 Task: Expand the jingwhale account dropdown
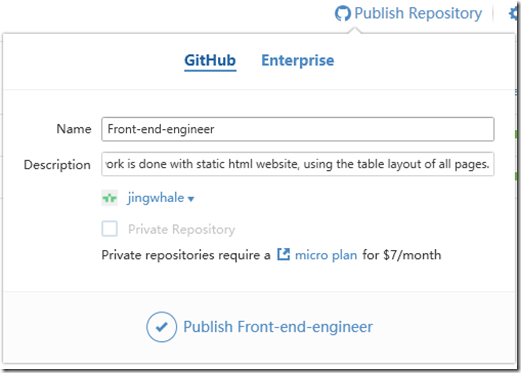tap(161, 198)
